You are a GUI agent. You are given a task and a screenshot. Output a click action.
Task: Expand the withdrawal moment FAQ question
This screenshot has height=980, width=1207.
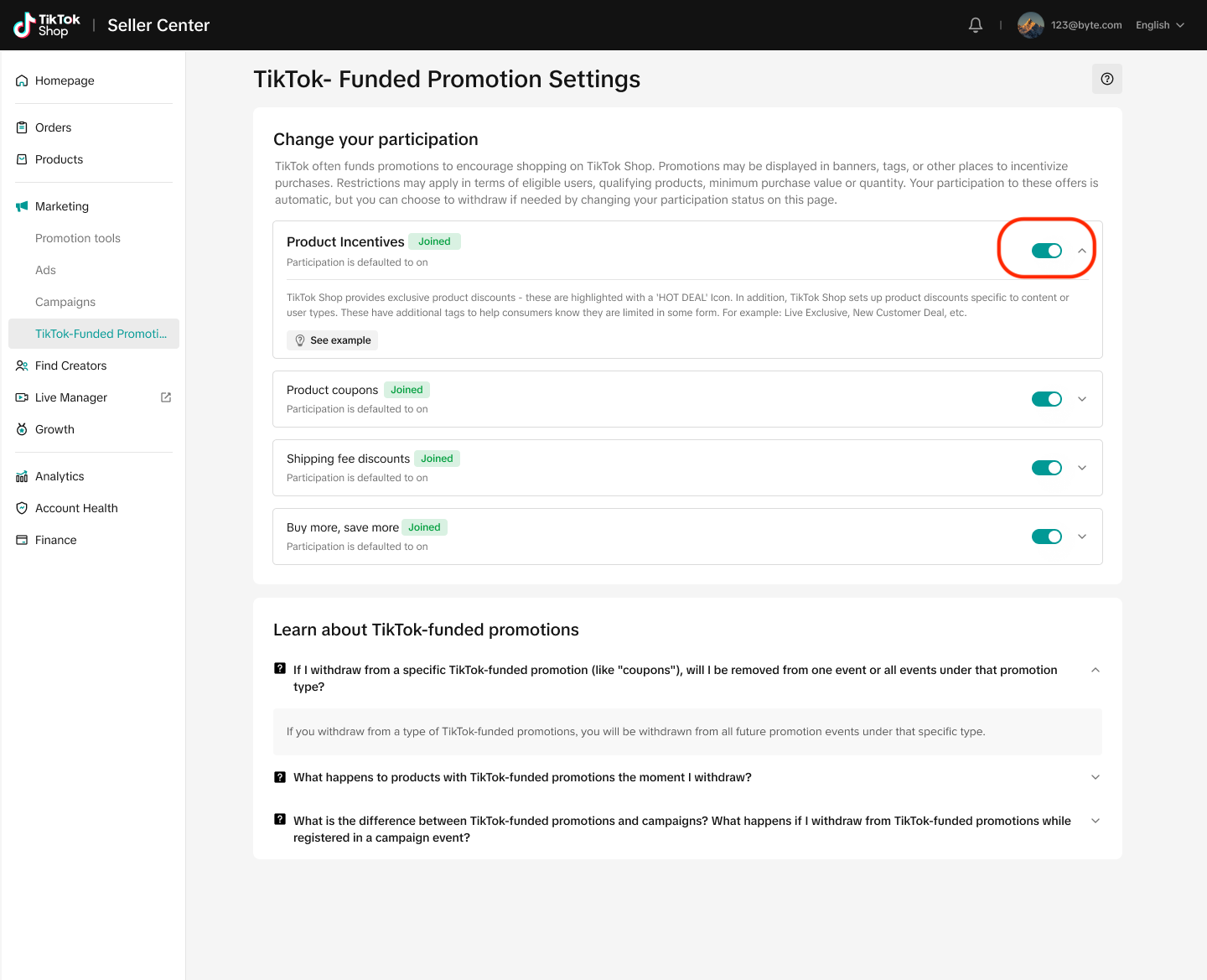(x=522, y=777)
